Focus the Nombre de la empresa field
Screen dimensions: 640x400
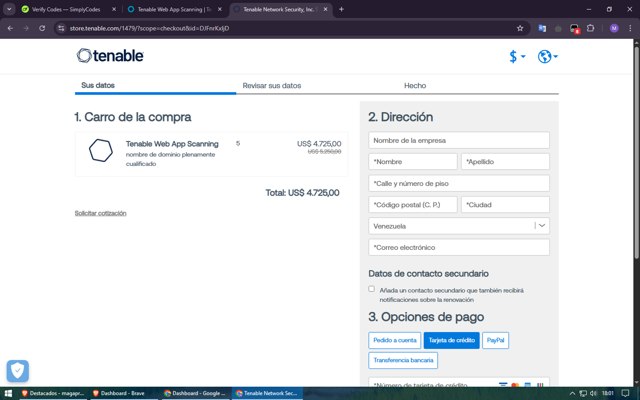click(459, 140)
